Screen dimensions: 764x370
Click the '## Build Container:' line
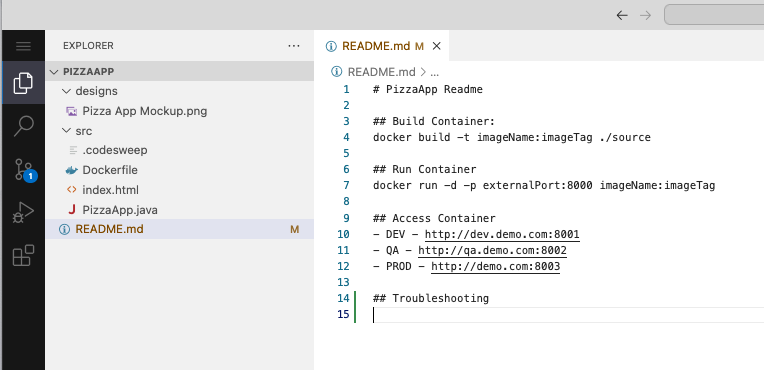click(x=434, y=122)
